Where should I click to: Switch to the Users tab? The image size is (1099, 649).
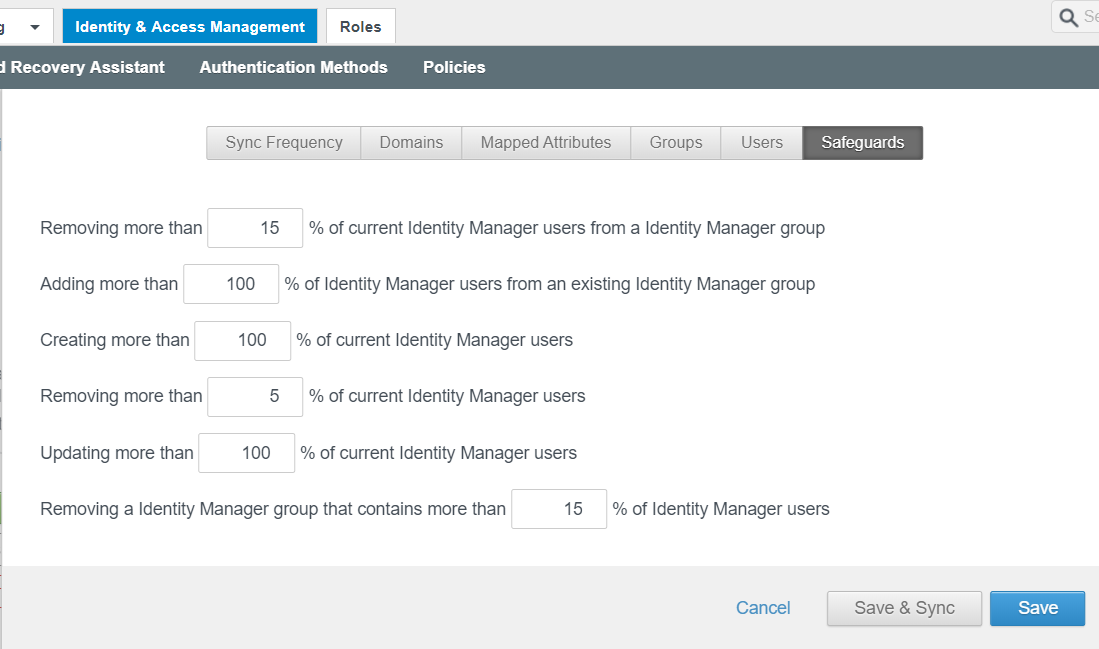tap(761, 143)
